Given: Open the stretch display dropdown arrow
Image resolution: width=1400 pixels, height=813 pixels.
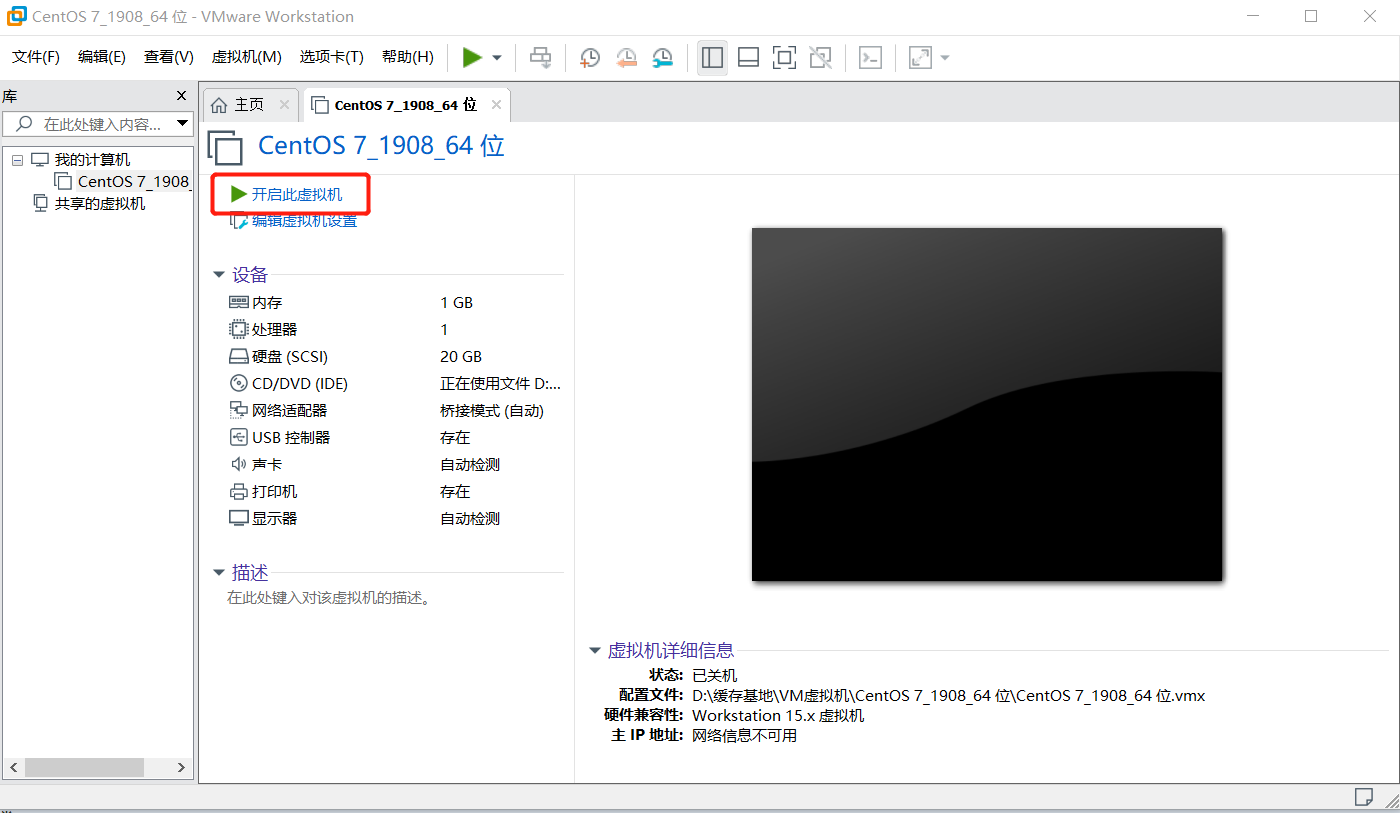Looking at the screenshot, I should click(x=944, y=58).
